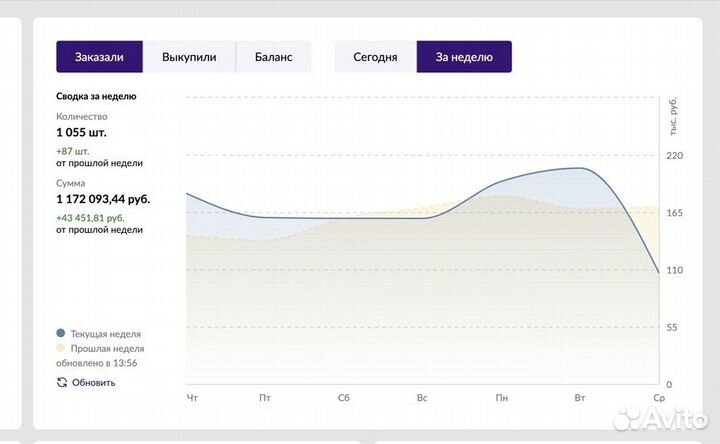Click the 1 055 шт. quantity value
Screen dimensions: 720x444
[x=81, y=132]
